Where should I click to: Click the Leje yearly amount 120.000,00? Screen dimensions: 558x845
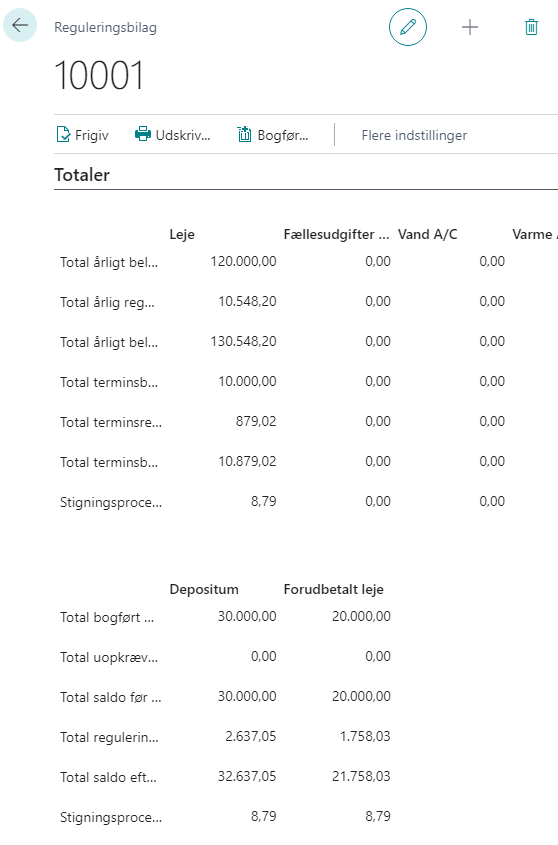(x=243, y=261)
